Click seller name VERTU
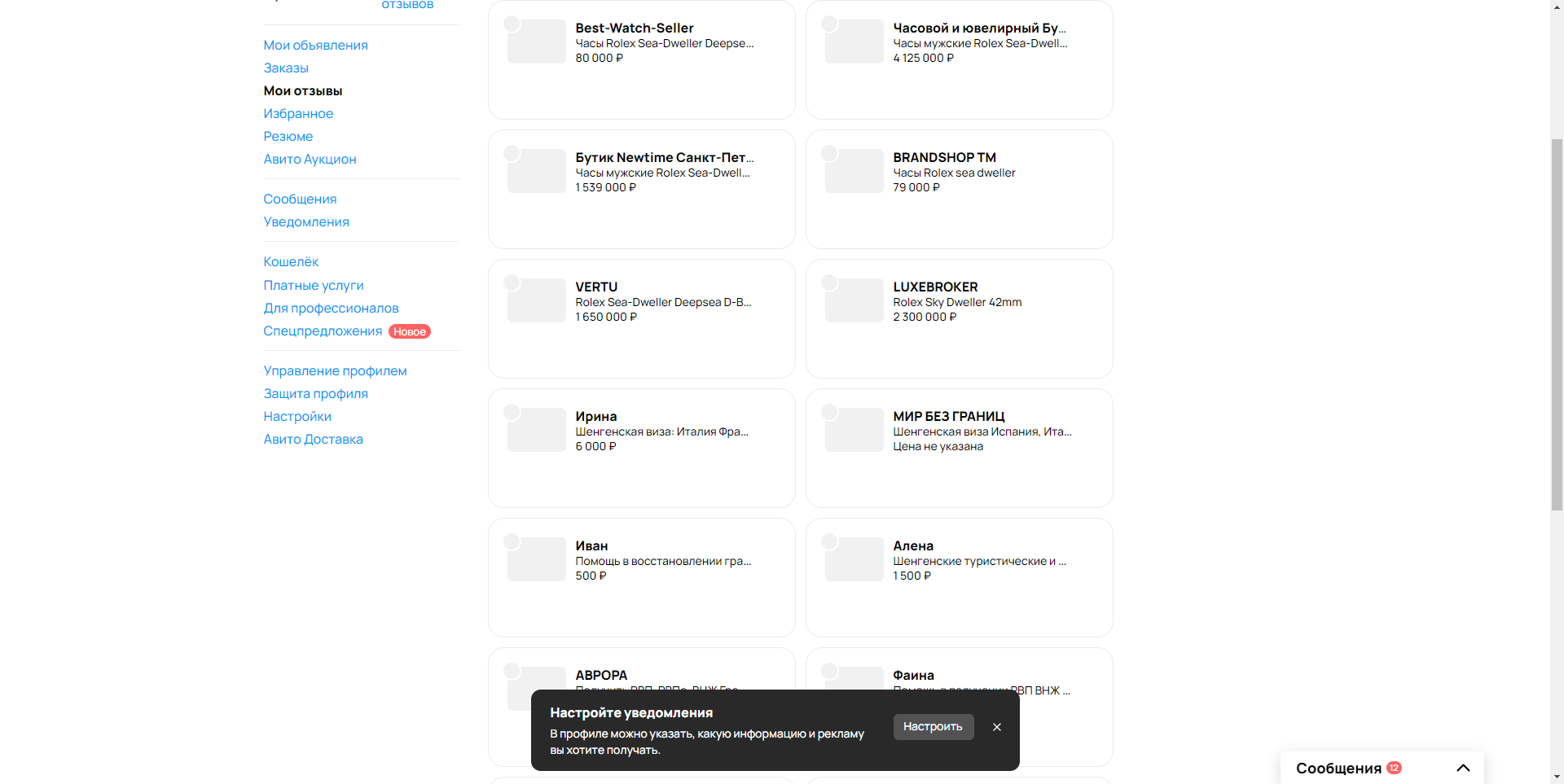Screen dimensions: 1564x784 point(596,287)
